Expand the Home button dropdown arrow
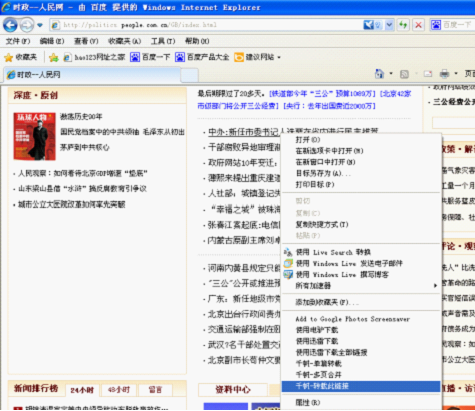 (x=391, y=74)
